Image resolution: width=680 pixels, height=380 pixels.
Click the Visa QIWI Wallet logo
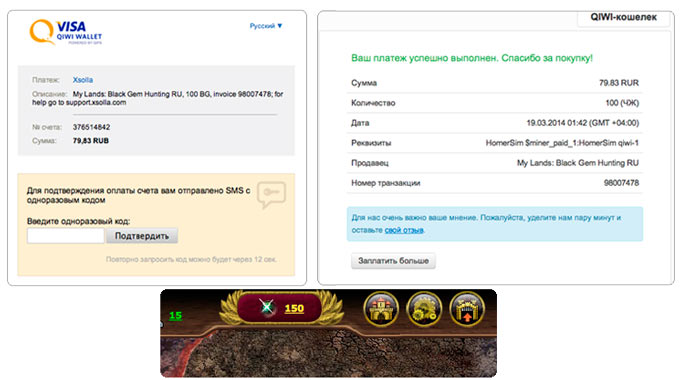pos(65,32)
